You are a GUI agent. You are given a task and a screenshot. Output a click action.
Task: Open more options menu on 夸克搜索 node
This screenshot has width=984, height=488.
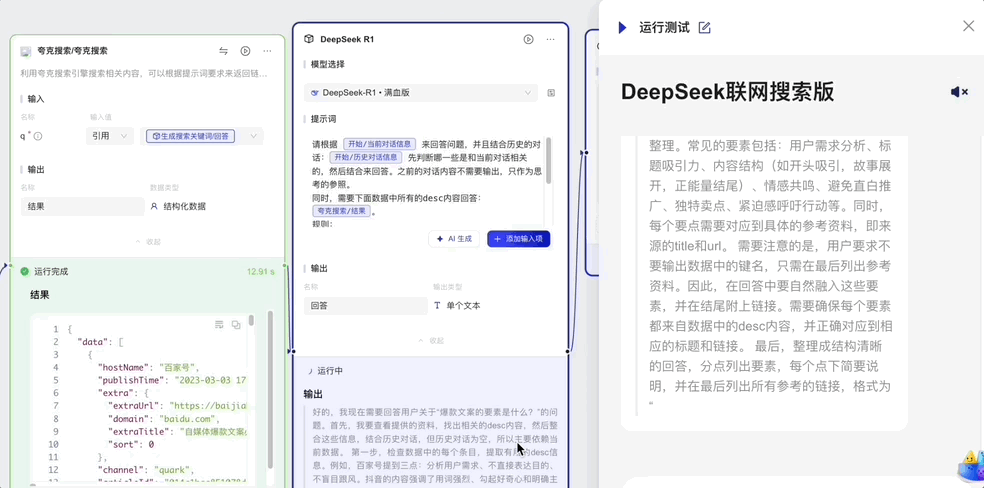coord(267,51)
